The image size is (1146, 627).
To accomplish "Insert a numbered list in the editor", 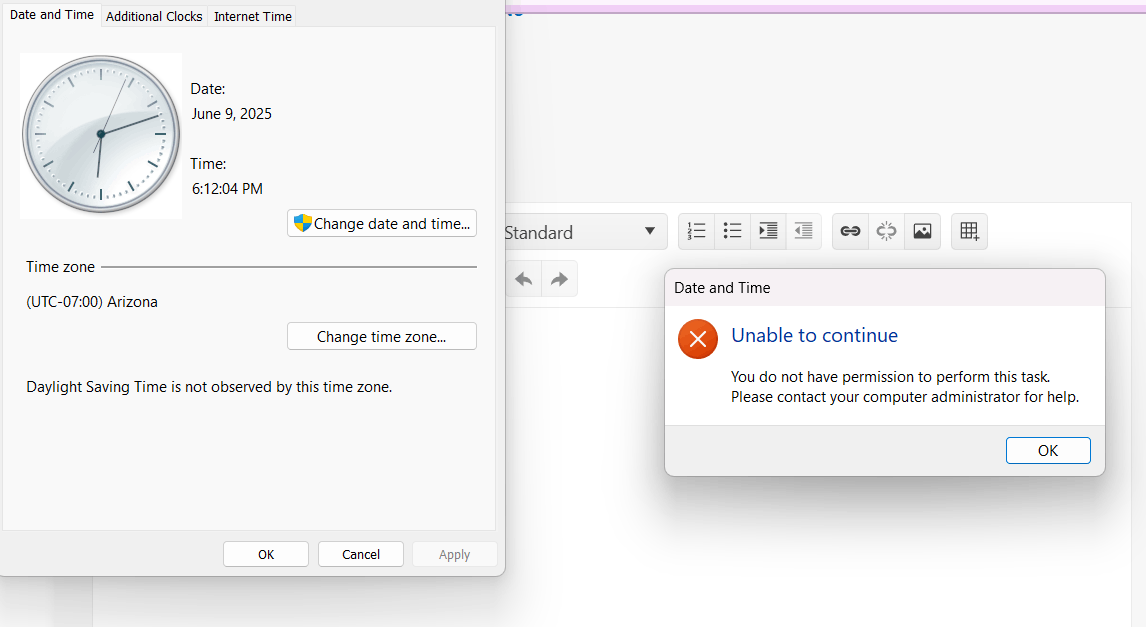I will (x=697, y=232).
